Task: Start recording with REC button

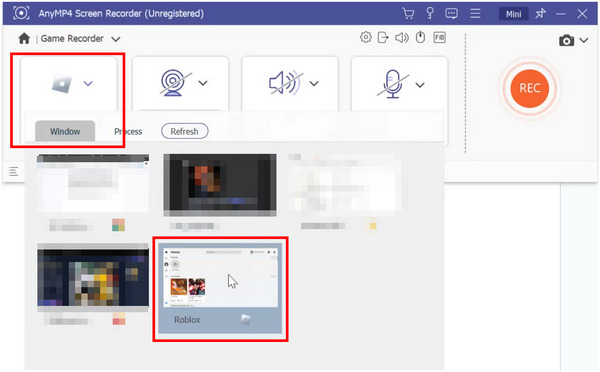Action: (x=530, y=88)
